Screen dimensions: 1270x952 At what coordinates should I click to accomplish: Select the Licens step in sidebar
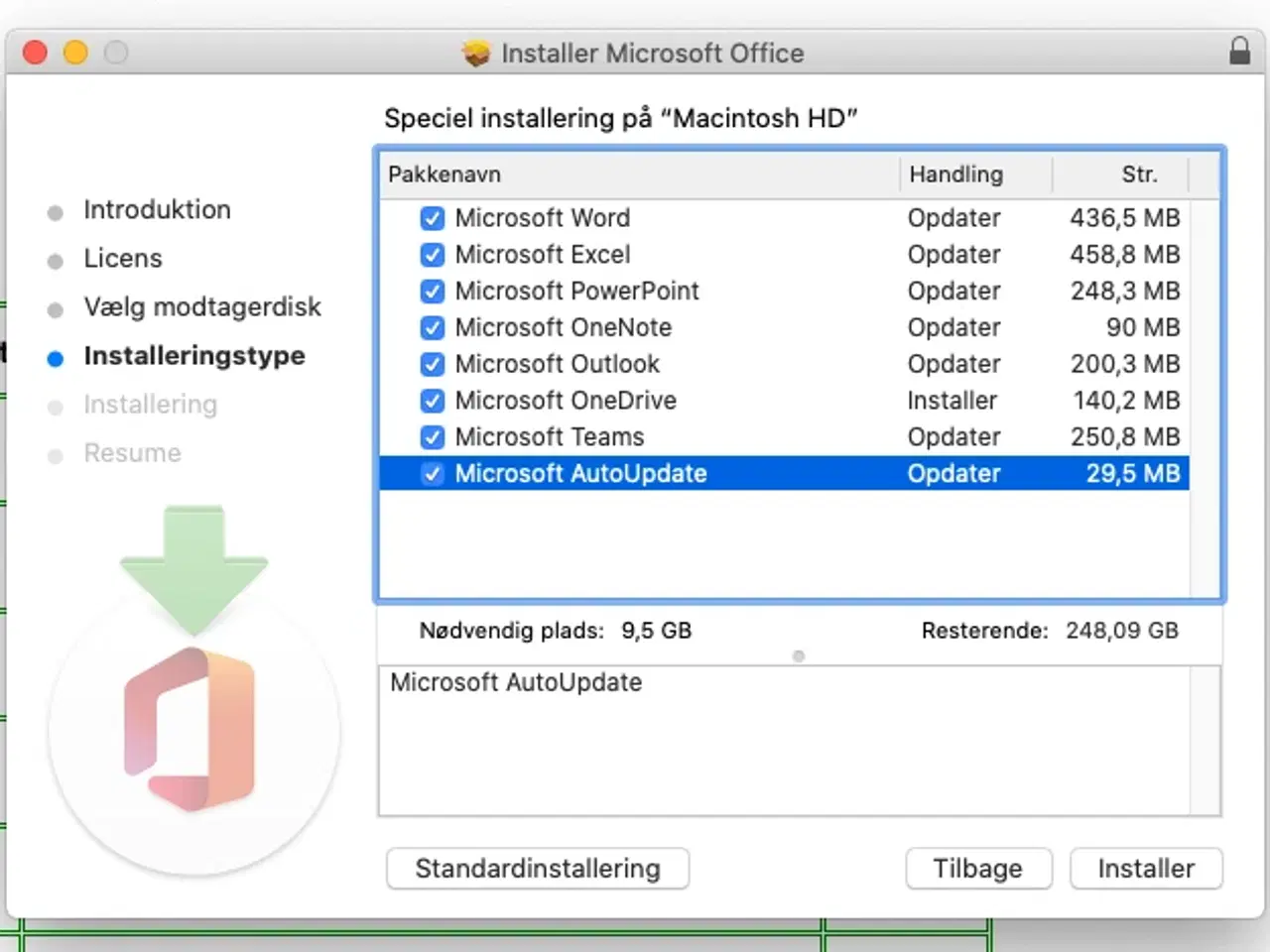point(122,259)
